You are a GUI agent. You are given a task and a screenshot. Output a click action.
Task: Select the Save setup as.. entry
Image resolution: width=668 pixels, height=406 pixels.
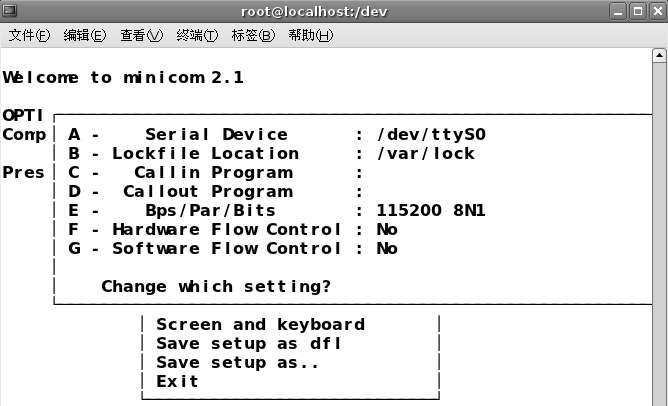click(238, 363)
